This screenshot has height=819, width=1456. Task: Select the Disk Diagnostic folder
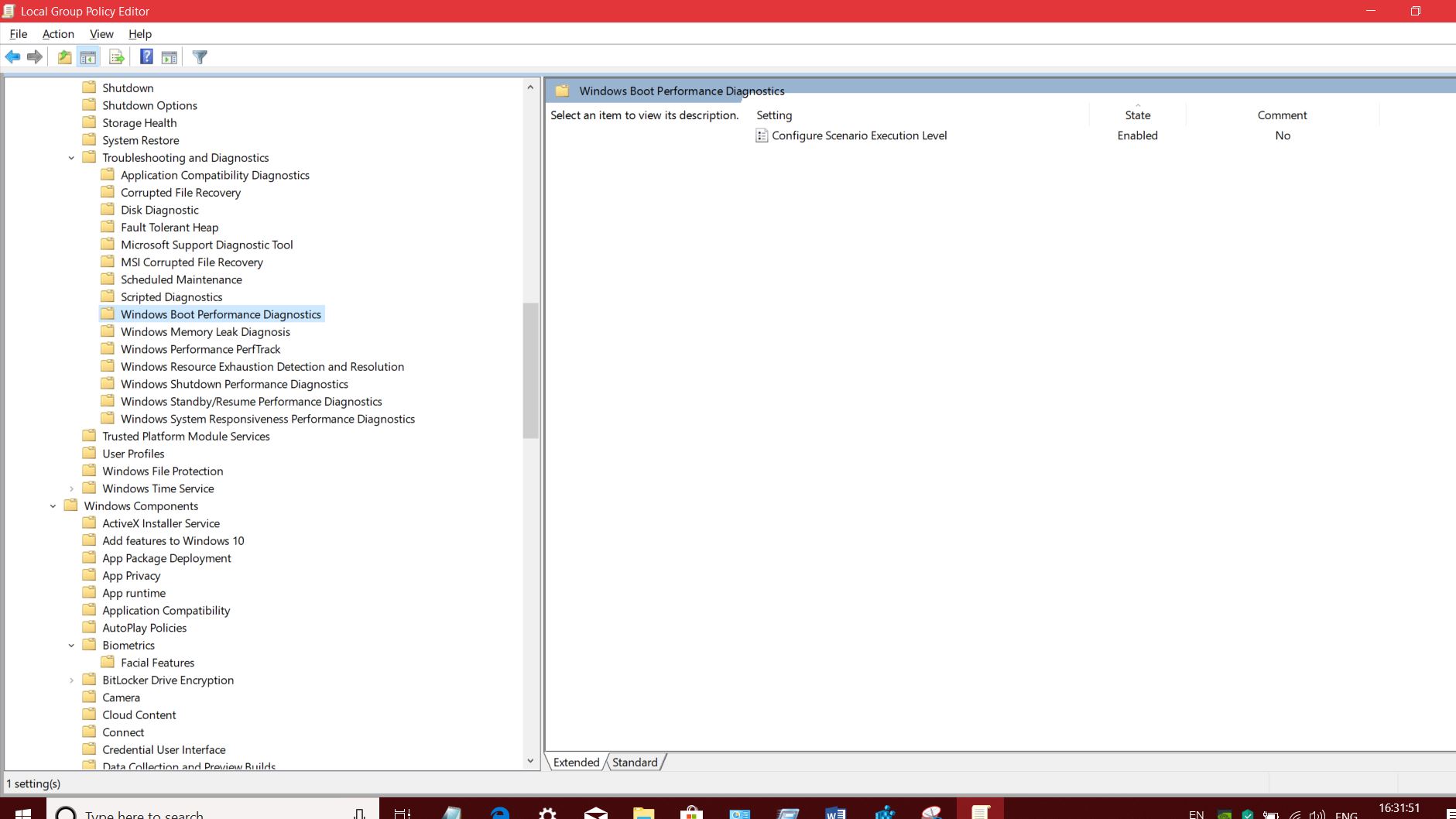159,211
